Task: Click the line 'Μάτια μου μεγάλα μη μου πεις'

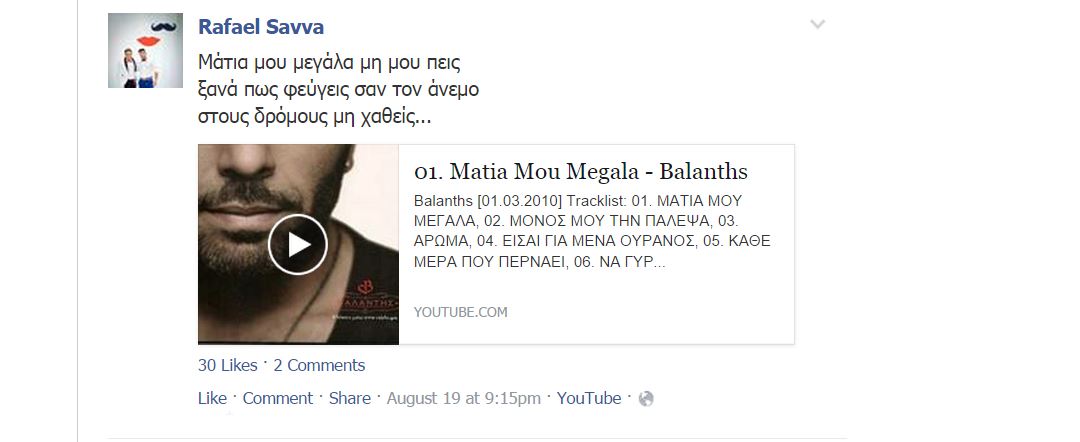Action: pos(329,63)
